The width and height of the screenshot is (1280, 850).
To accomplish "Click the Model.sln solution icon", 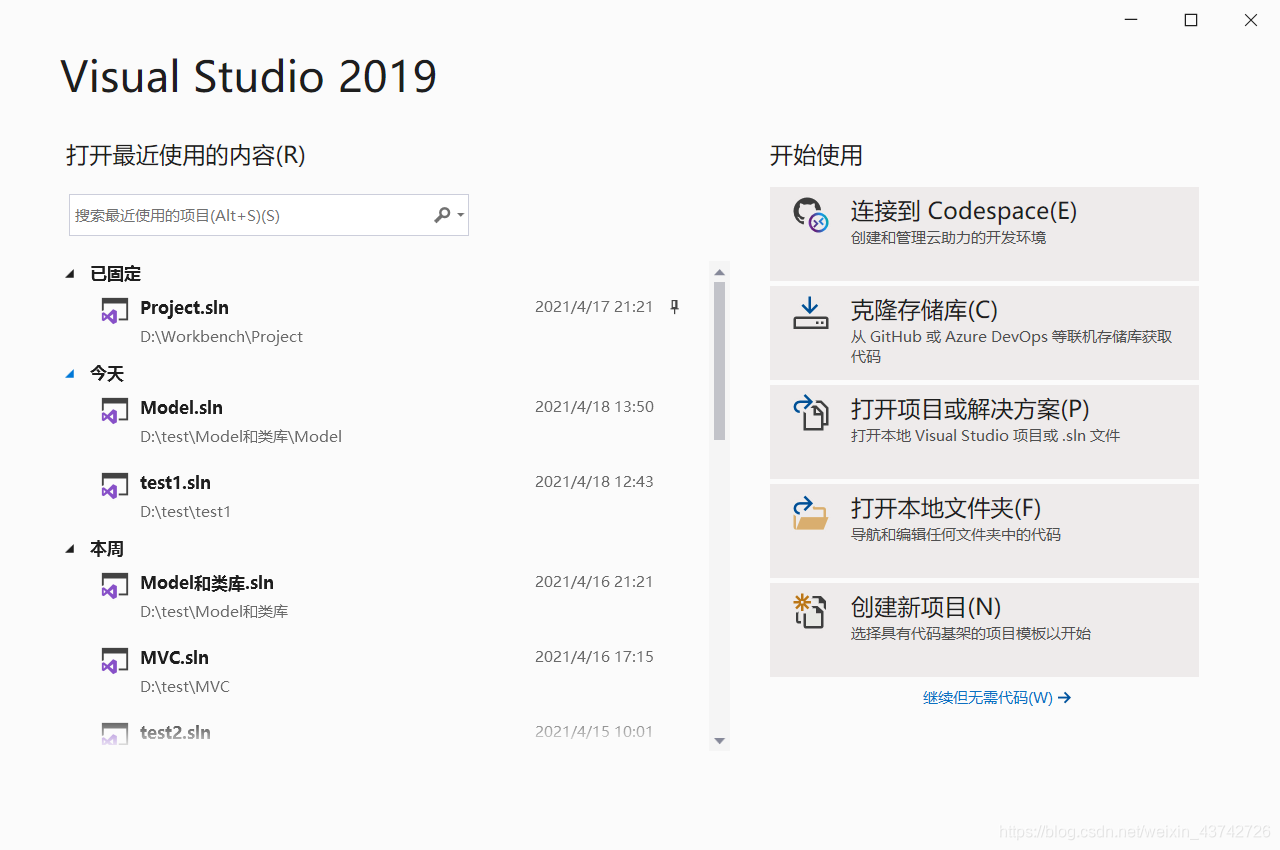I will (x=115, y=410).
